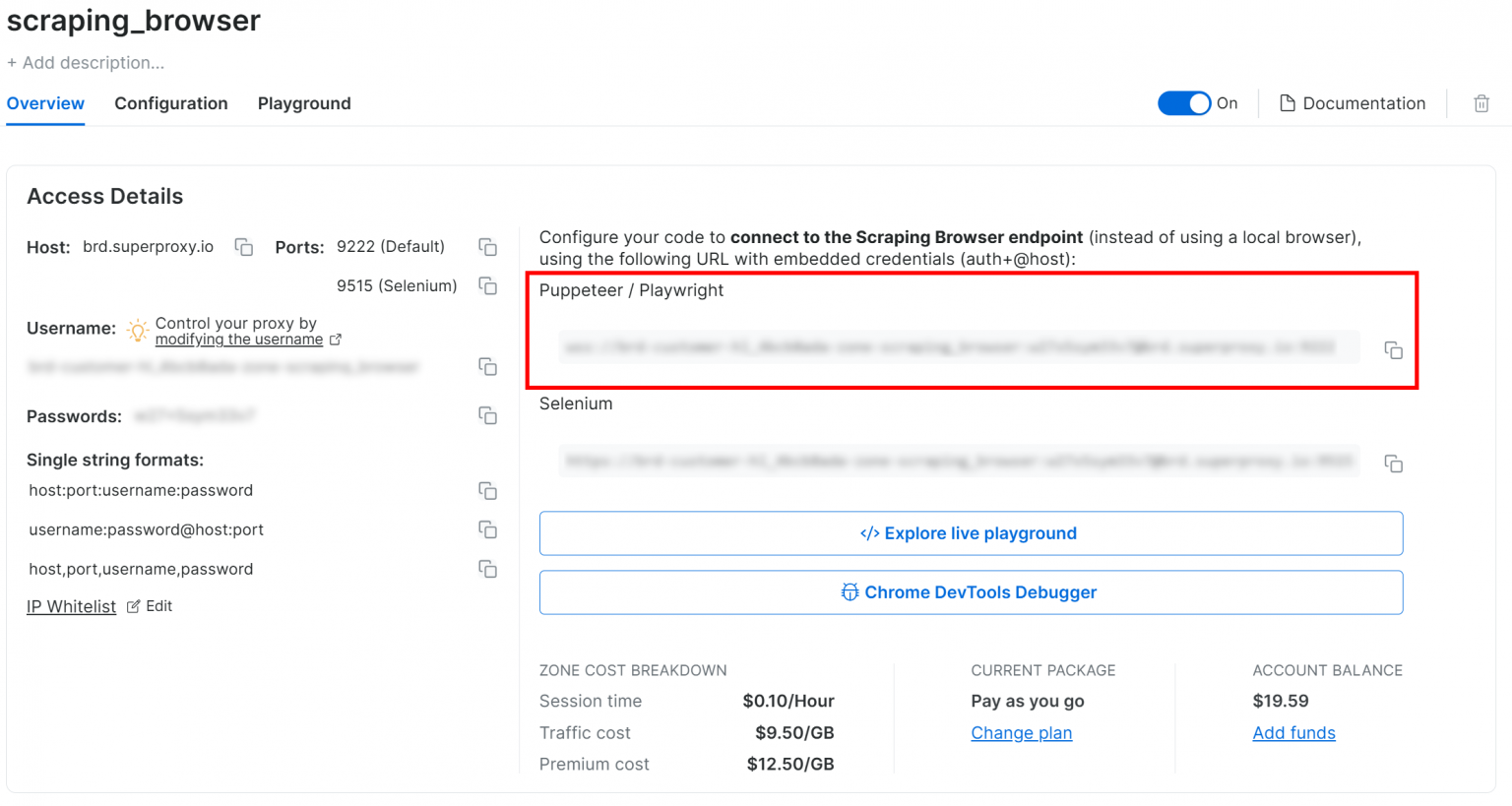Switch to the Configuration tab
Screen dimensions: 1512x806
pos(170,103)
